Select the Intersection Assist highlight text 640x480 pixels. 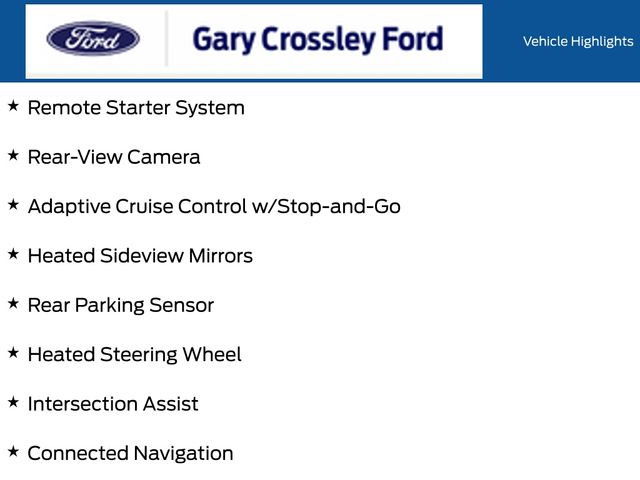113,404
